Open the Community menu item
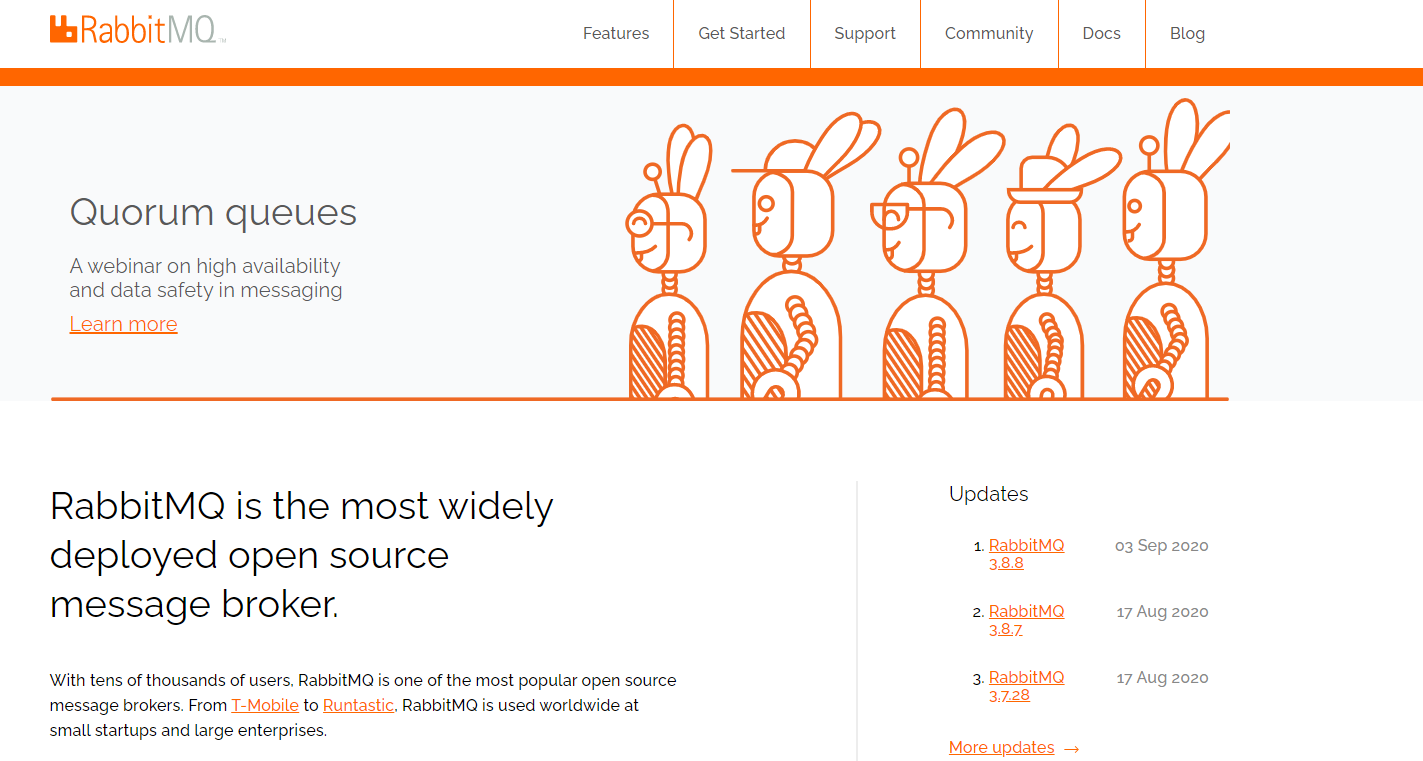Viewport: 1423px width, 761px height. (x=989, y=33)
